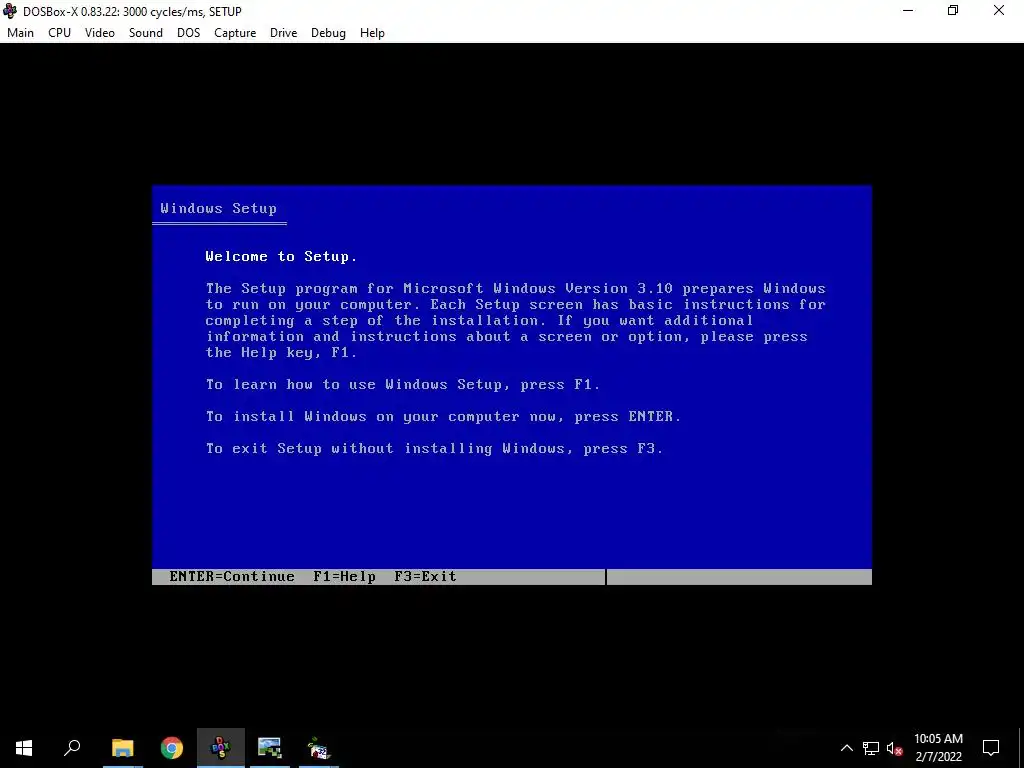Launch Google Chrome from the taskbar
Screen dimensions: 1024x768
point(172,748)
